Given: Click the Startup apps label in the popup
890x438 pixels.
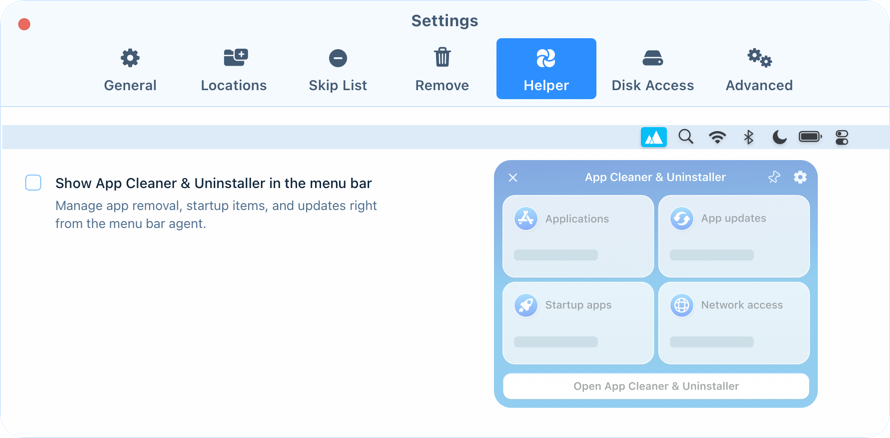Looking at the screenshot, I should pos(578,305).
